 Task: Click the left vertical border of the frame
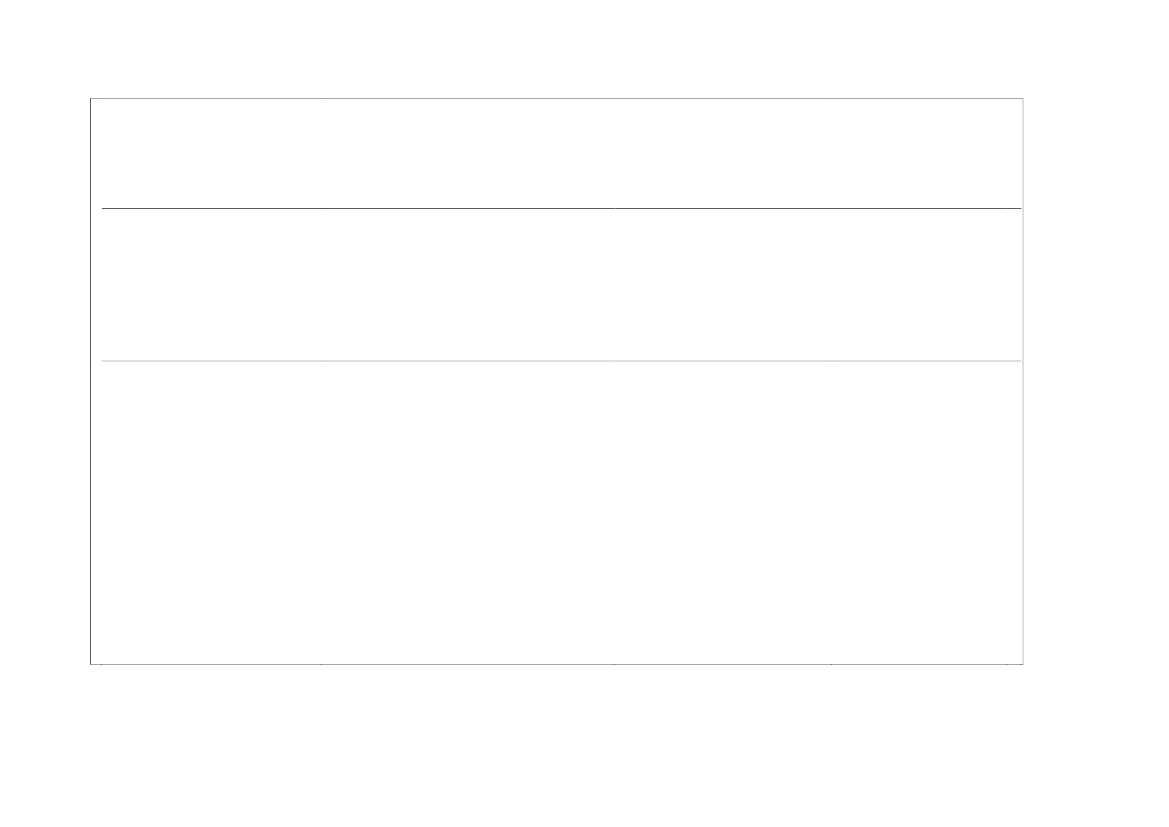coord(90,381)
